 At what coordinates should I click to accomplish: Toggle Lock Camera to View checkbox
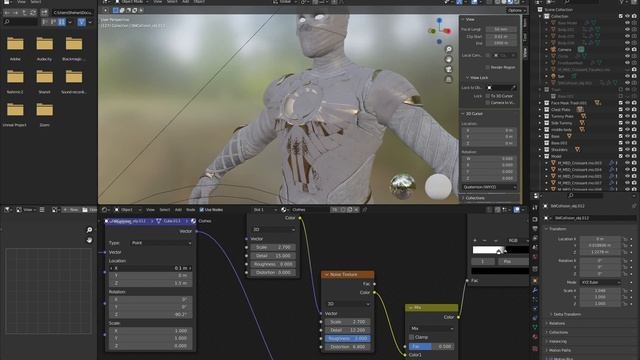[x=487, y=102]
